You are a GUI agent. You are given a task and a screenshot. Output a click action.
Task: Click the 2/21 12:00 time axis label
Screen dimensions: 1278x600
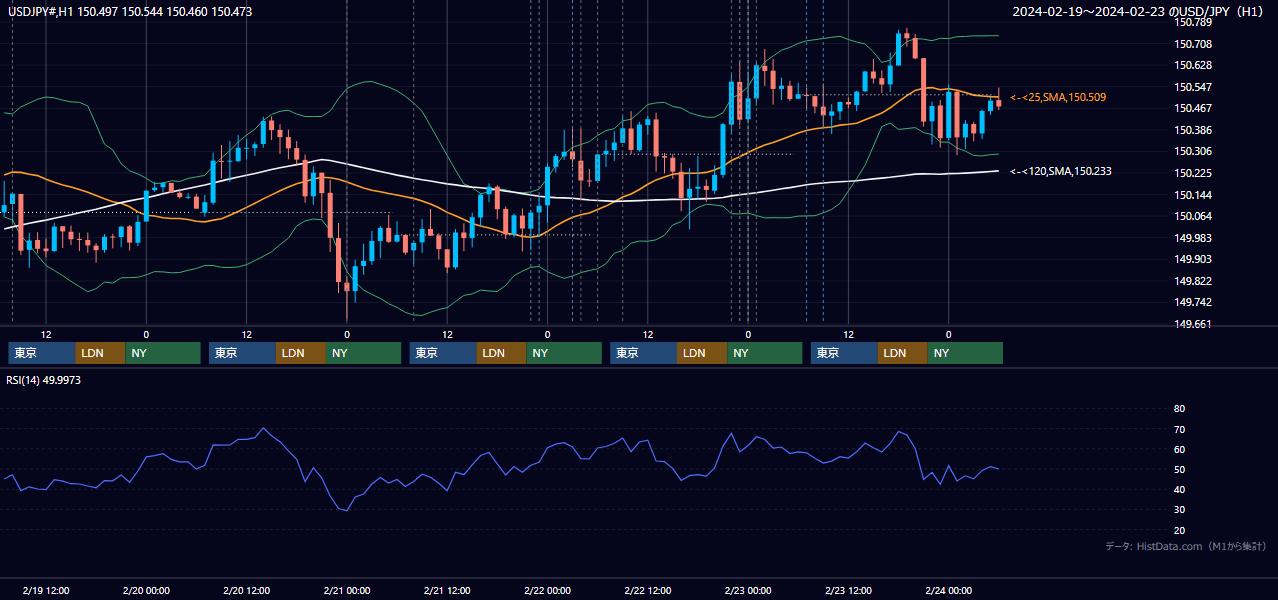[x=447, y=590]
